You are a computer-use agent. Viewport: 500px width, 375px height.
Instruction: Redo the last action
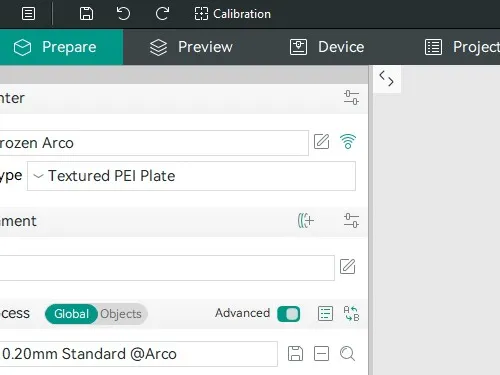click(162, 14)
